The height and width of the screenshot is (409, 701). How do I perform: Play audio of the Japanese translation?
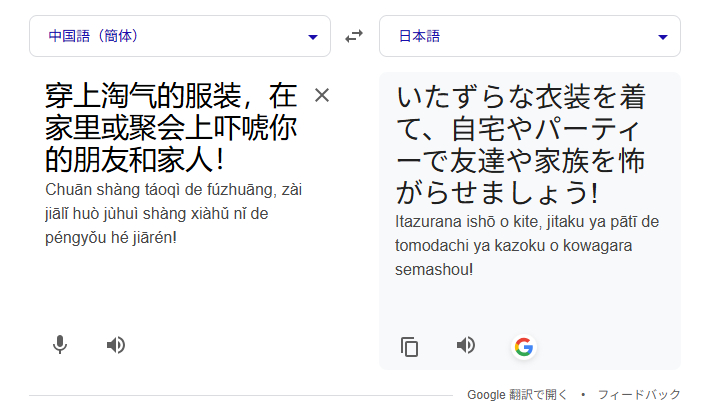[466, 345]
